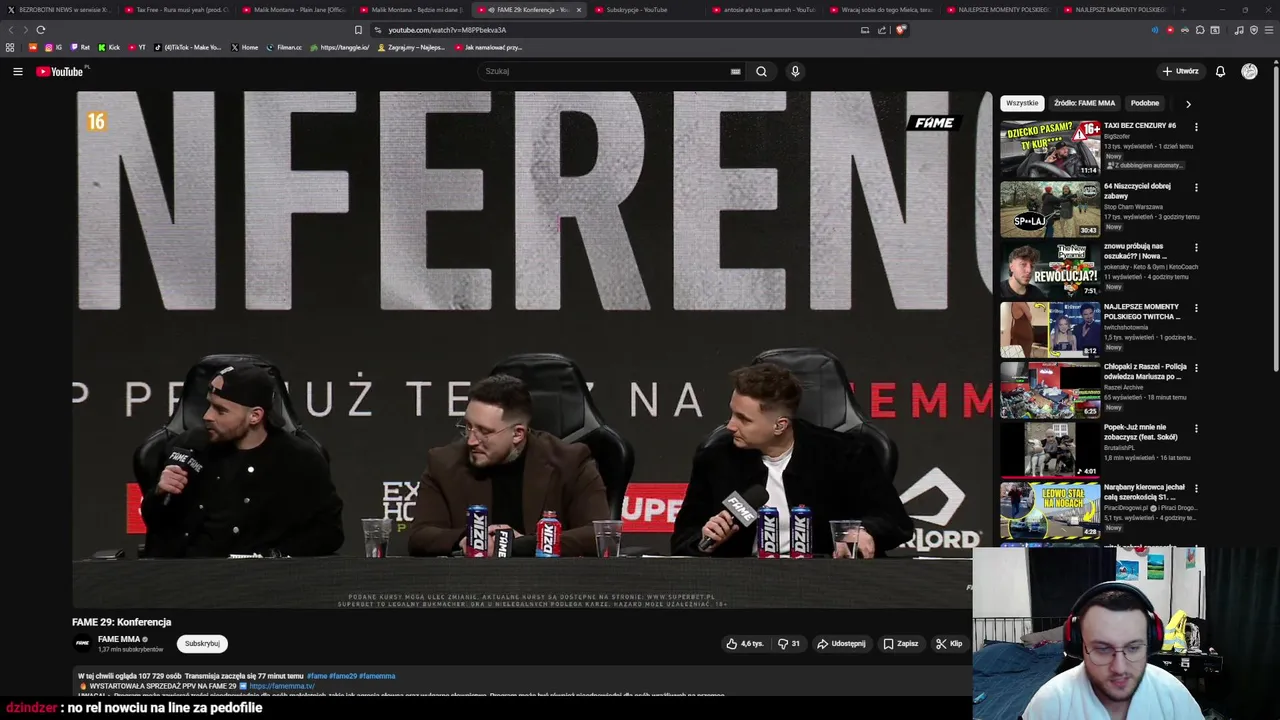Click the FAME 29 video player
This screenshot has height=720, width=1280.
point(532,350)
